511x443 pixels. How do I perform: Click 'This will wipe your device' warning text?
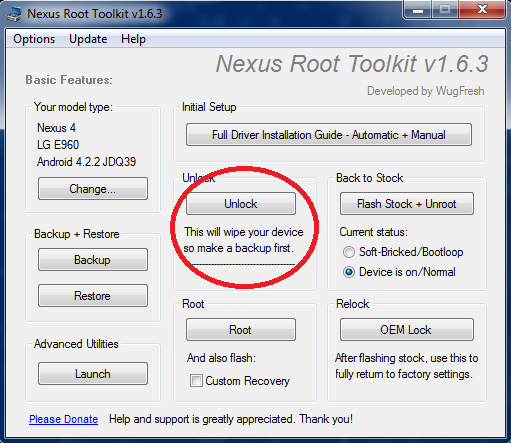point(244,232)
